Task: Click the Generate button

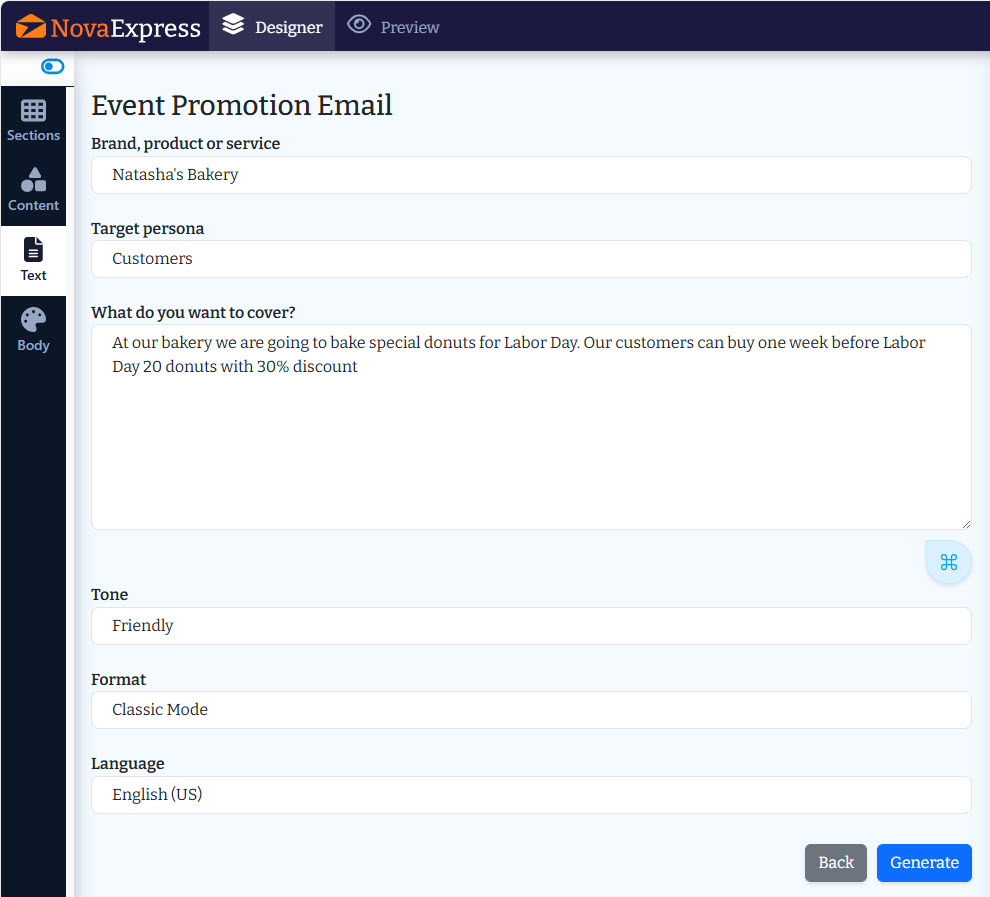Action: pos(924,862)
